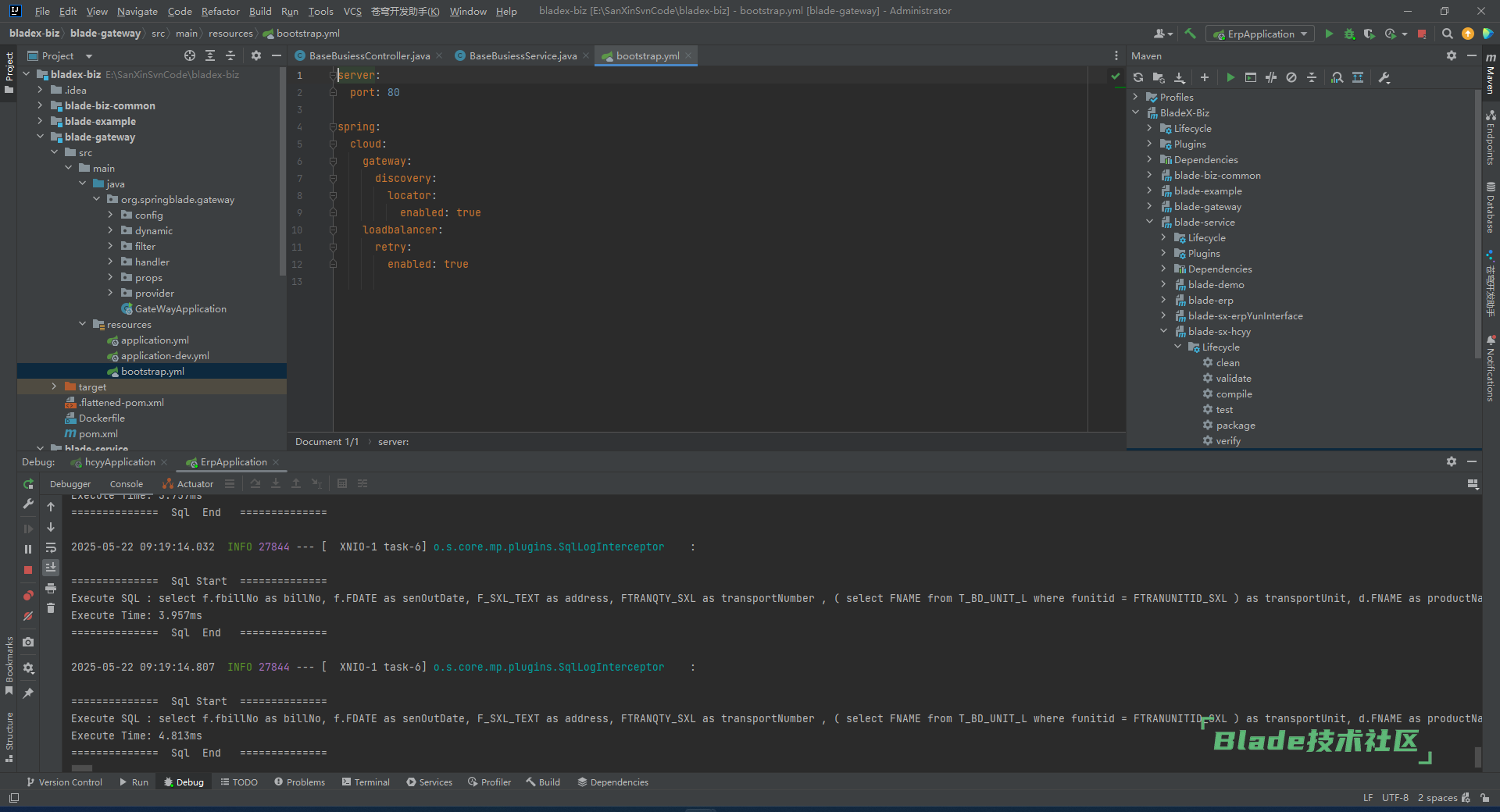The image size is (1500, 812).
Task: Click the camera thread dump icon
Action: 28,642
